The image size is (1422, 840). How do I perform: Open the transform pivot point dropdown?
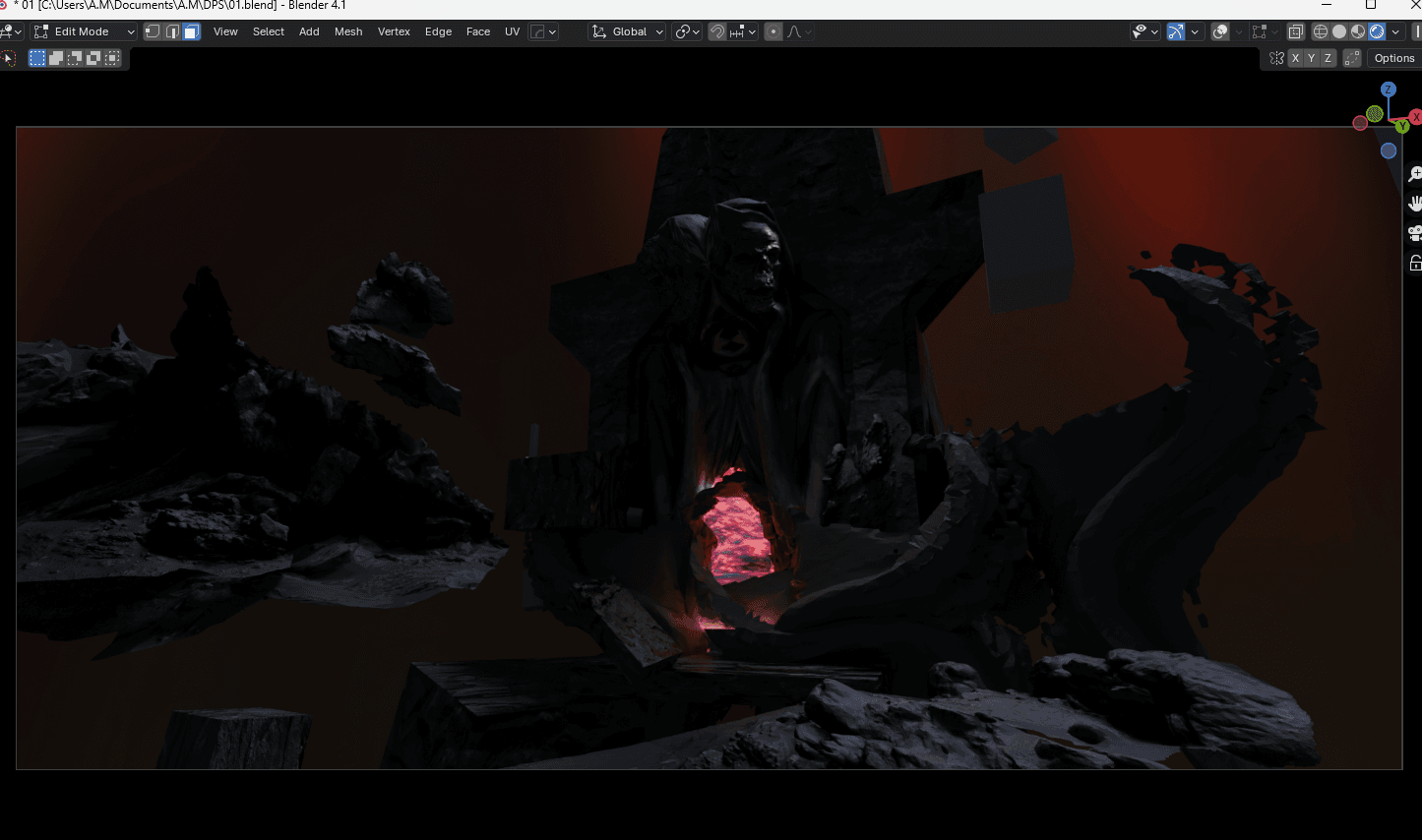tap(687, 31)
